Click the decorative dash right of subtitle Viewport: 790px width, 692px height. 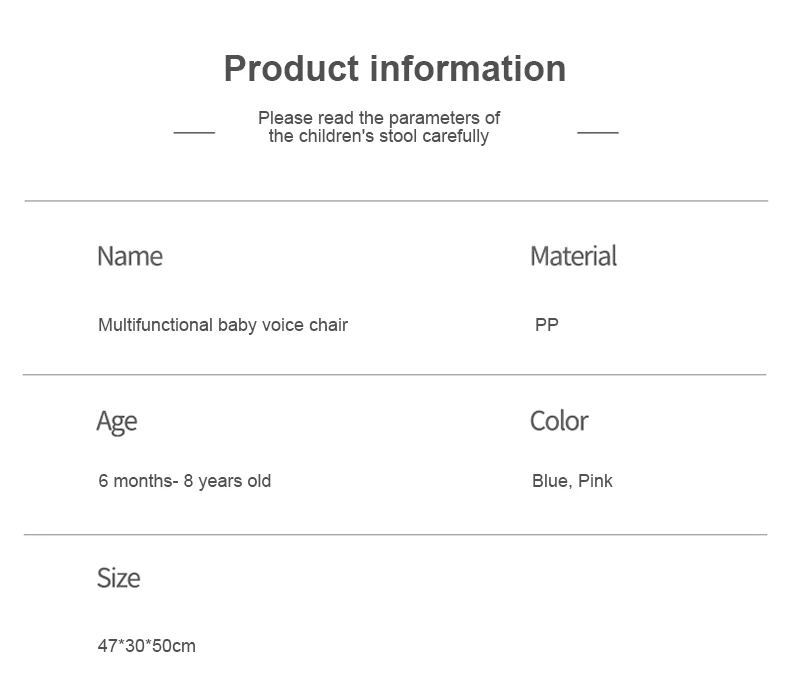coord(598,132)
